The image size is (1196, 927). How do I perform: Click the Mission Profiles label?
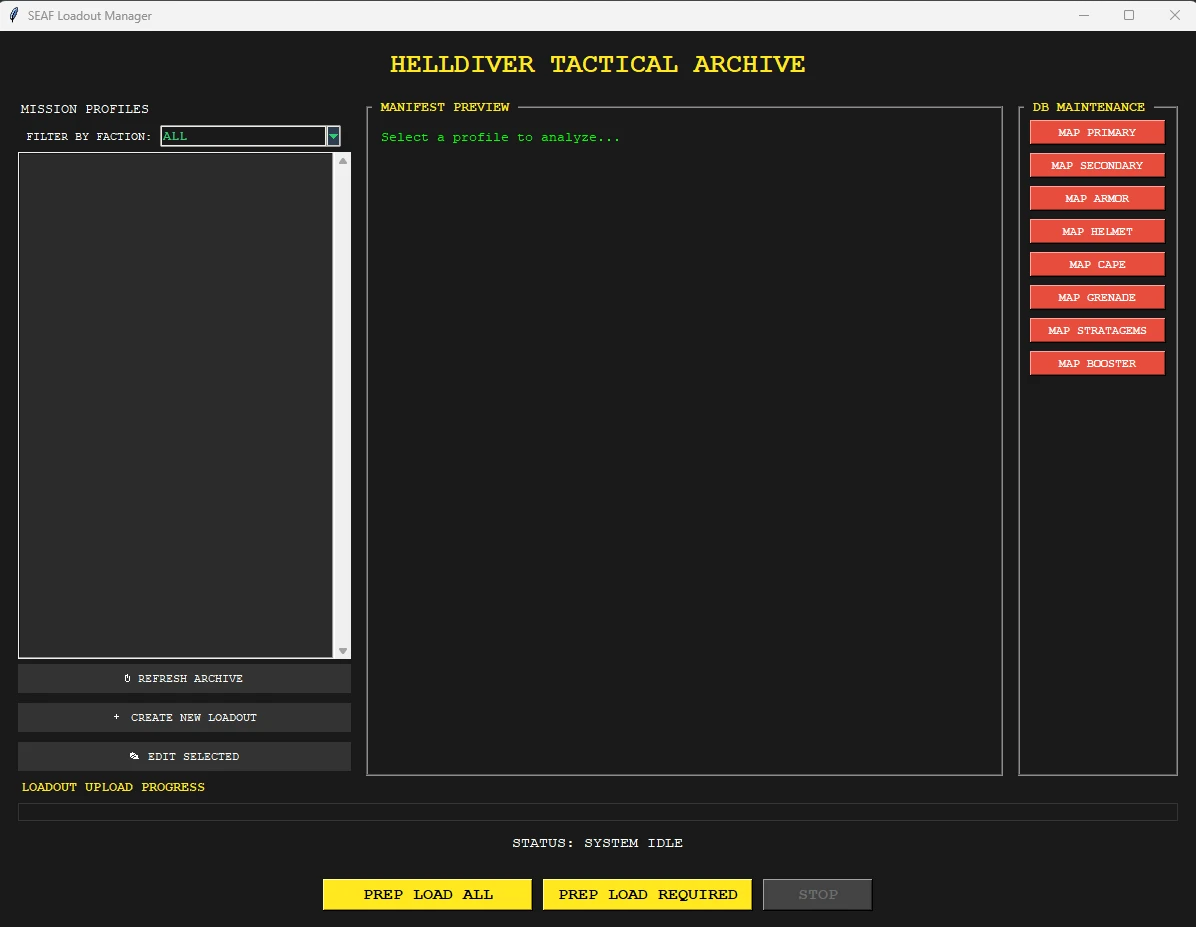(85, 109)
